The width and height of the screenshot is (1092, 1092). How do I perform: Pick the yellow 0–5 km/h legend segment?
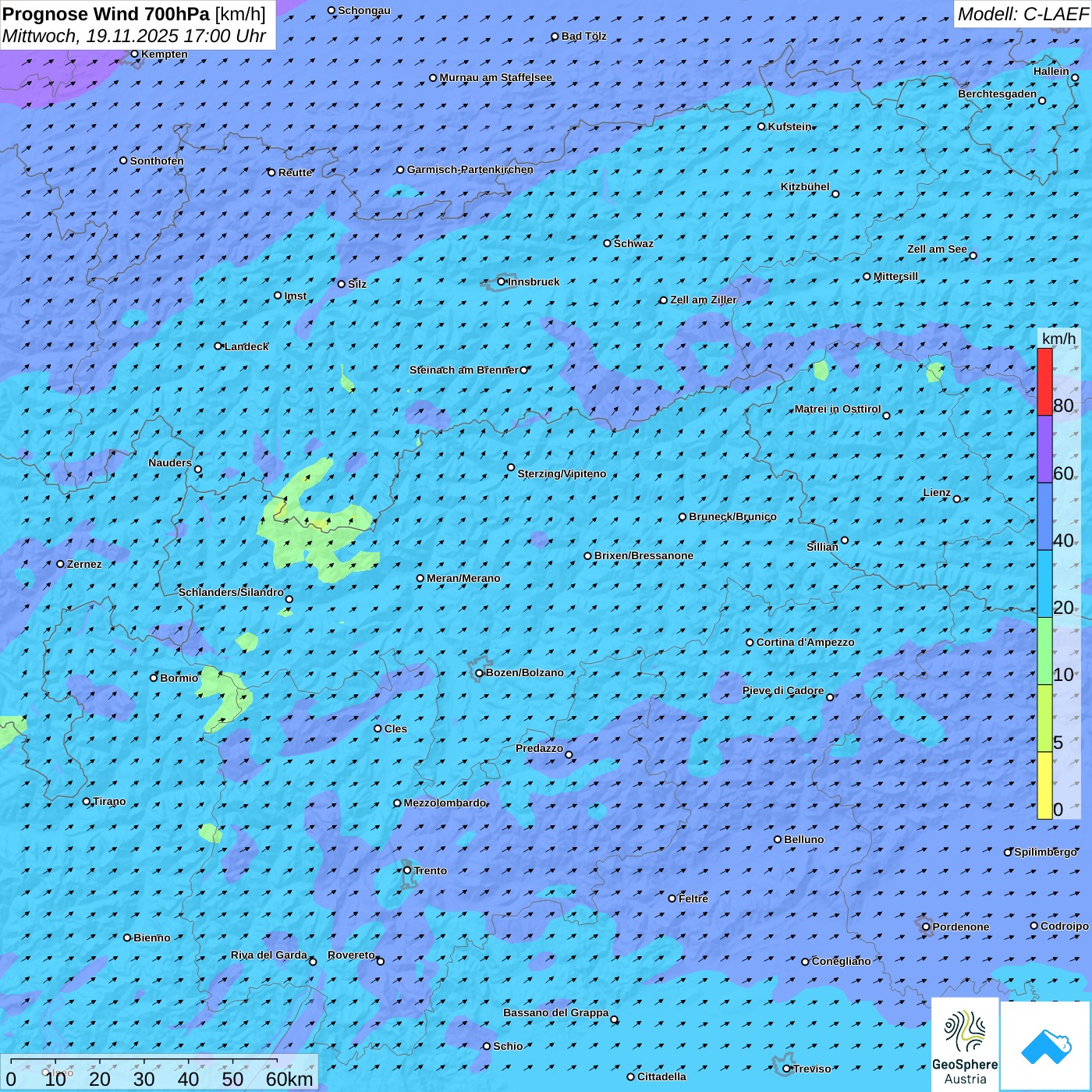[x=1044, y=785]
